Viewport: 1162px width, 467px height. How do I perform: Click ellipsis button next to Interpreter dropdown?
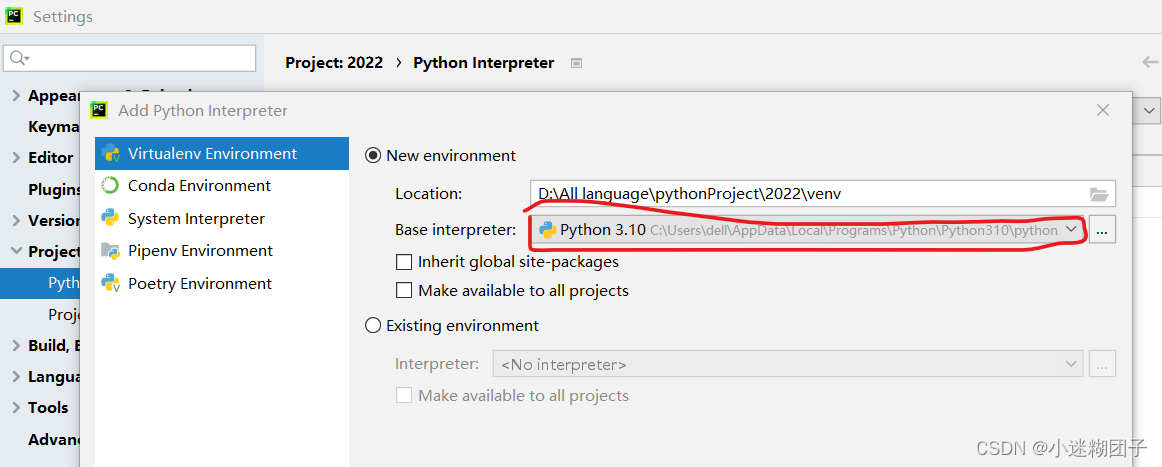coord(1102,364)
